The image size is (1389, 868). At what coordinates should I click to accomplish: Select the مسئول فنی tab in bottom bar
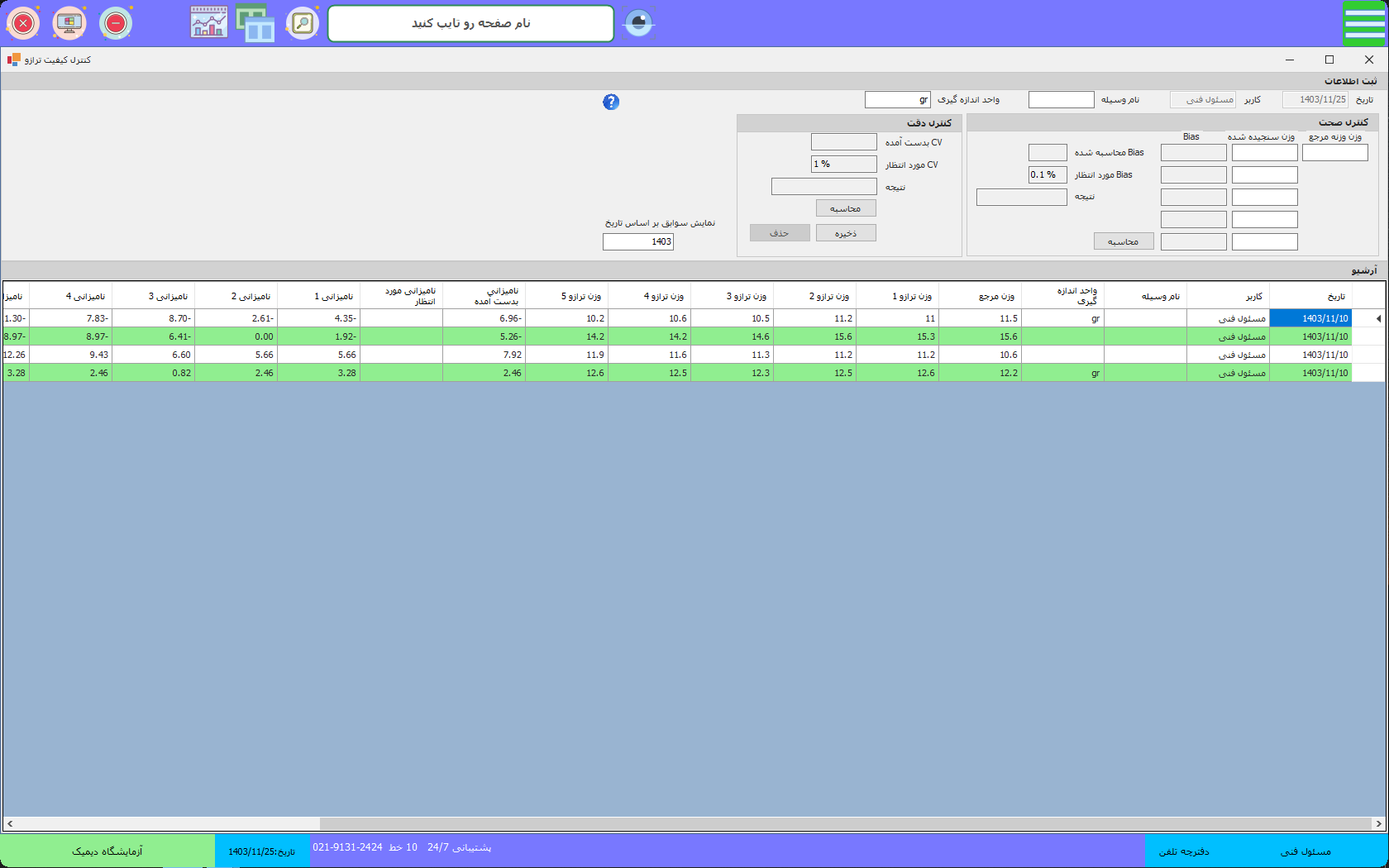(1305, 851)
